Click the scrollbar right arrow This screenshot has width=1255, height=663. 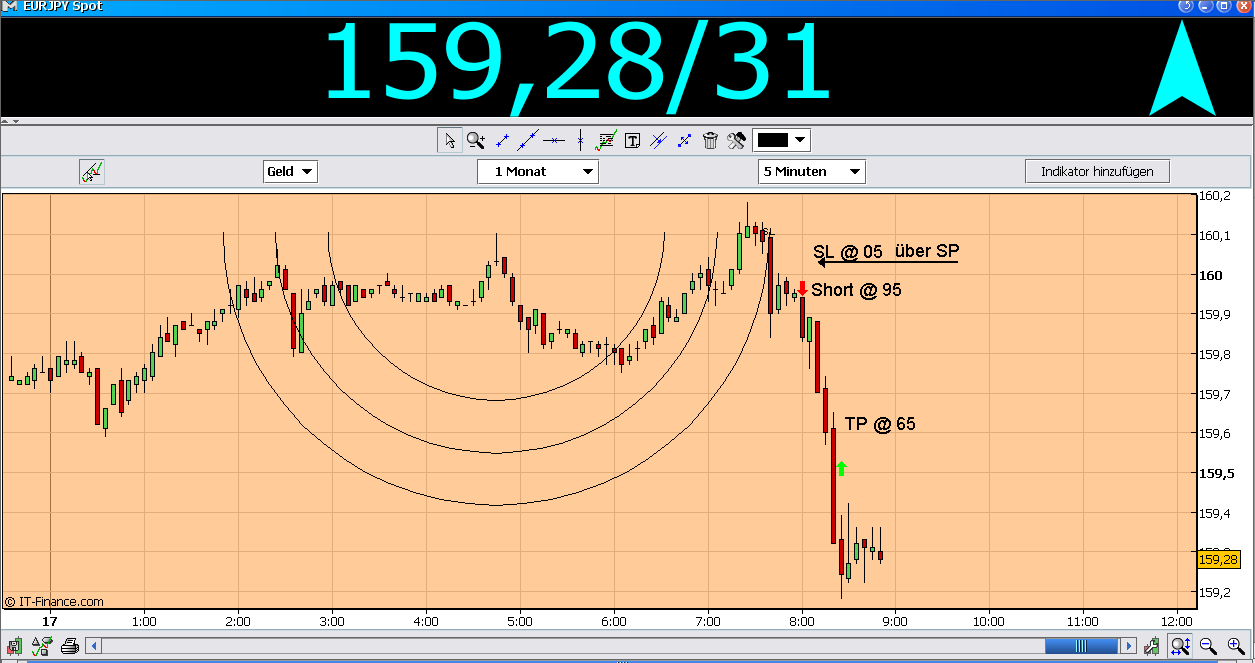tap(1128, 646)
